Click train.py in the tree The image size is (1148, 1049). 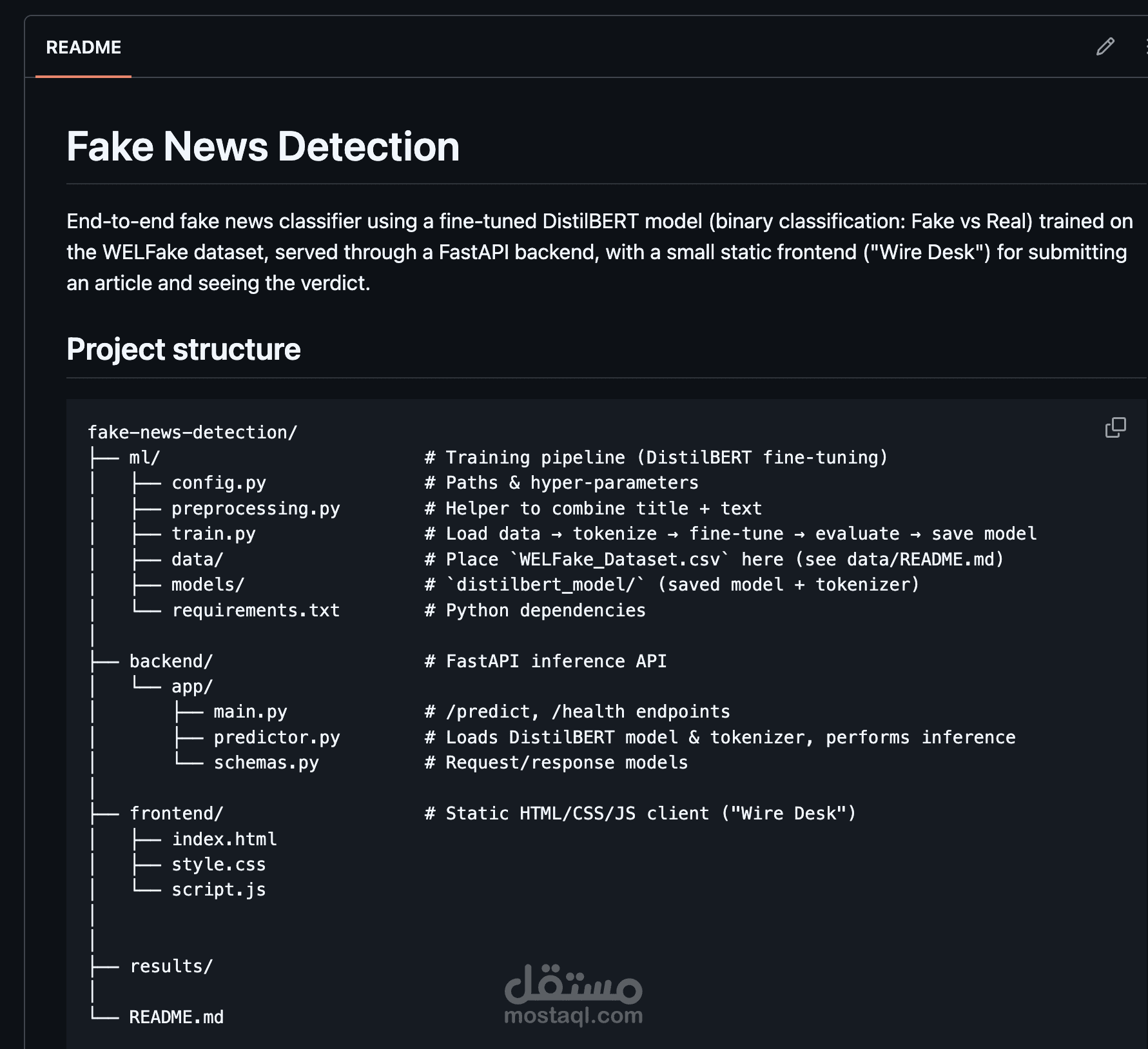213,534
